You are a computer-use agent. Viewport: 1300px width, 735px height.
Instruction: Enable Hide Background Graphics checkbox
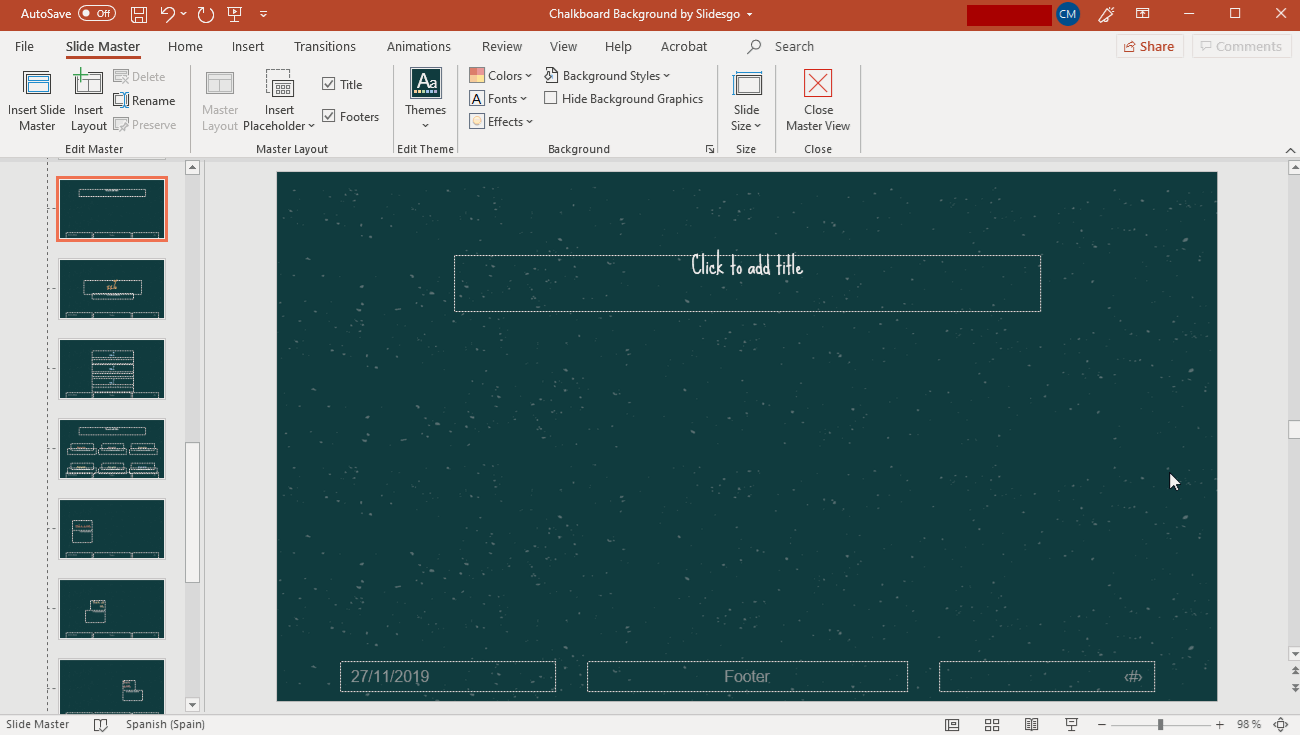click(x=551, y=99)
